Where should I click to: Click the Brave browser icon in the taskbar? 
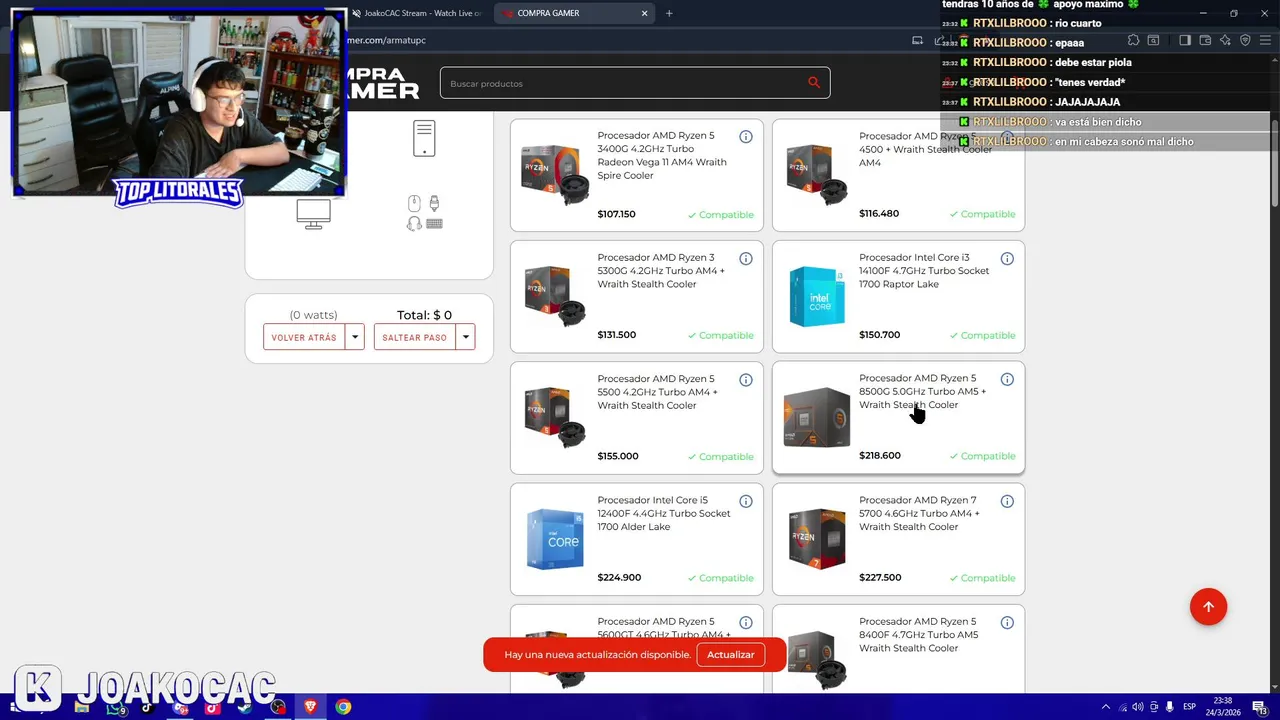(310, 707)
